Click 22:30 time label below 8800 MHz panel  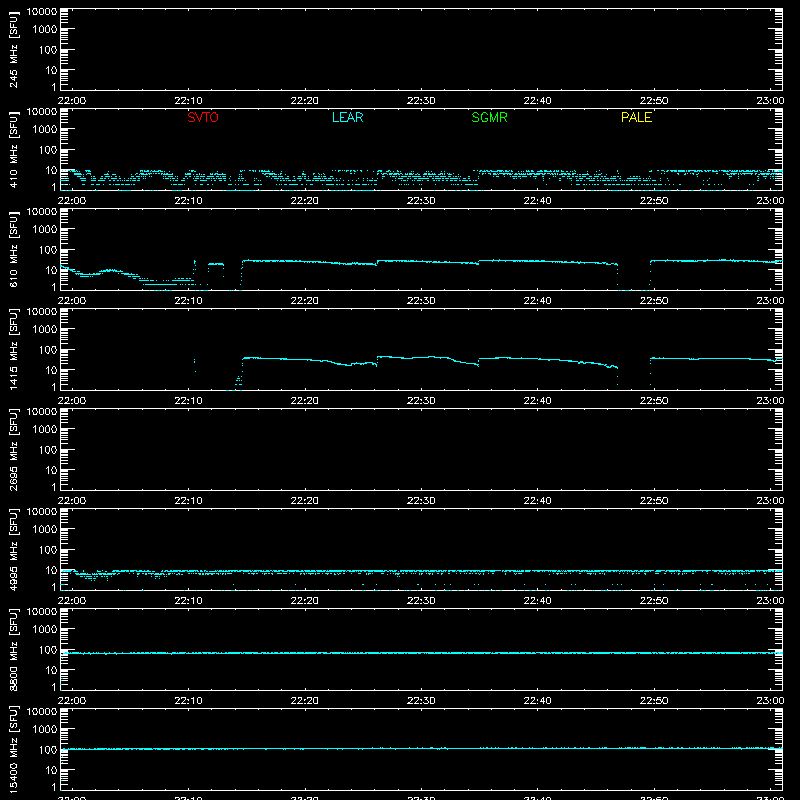pyautogui.click(x=421, y=701)
